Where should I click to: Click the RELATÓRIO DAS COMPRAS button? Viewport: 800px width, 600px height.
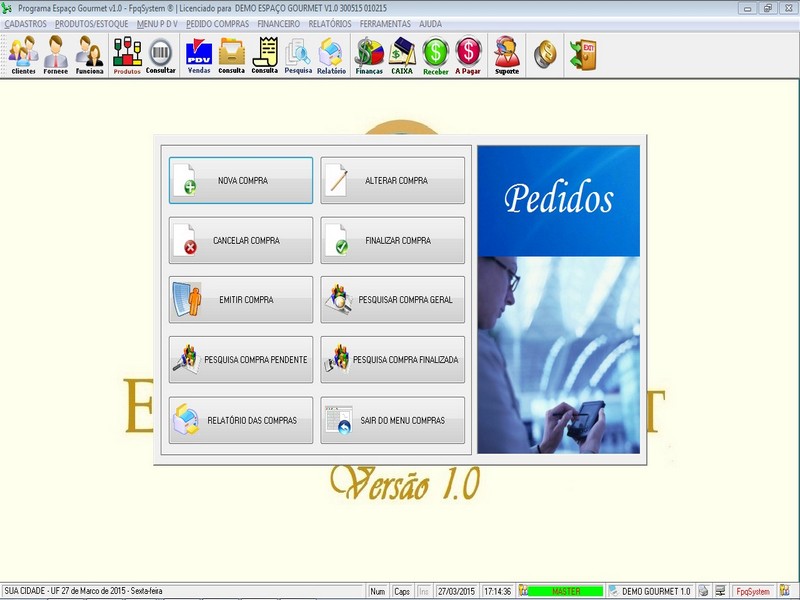pyautogui.click(x=241, y=420)
